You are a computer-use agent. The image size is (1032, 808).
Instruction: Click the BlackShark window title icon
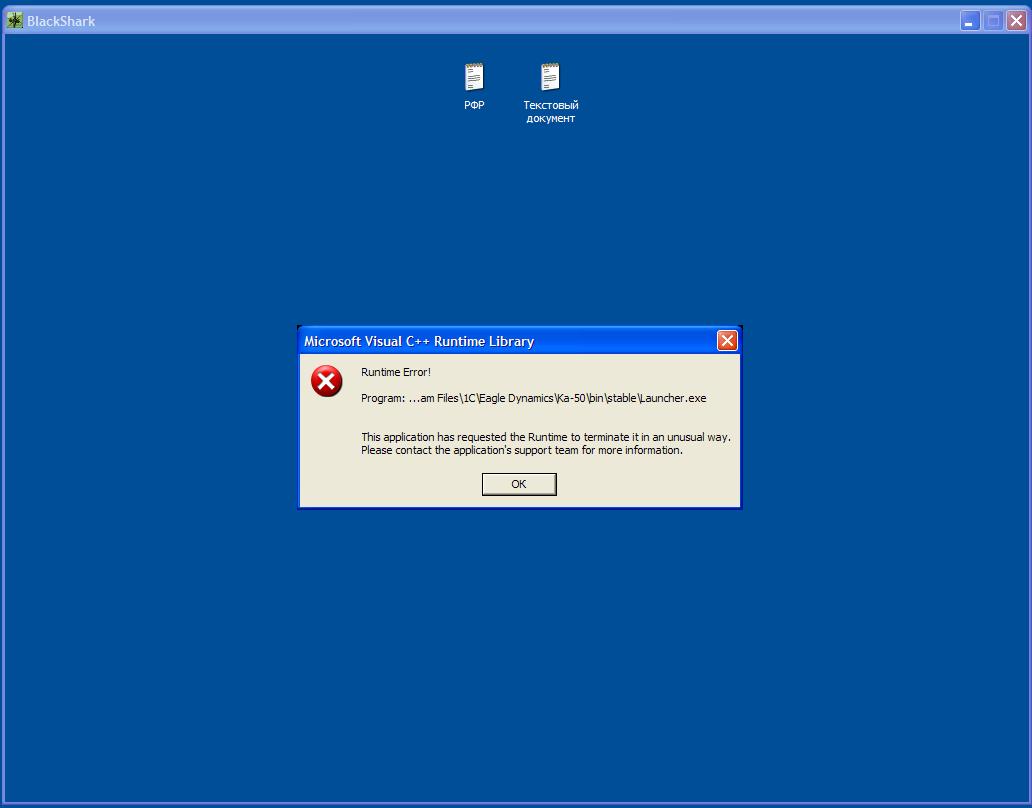pyautogui.click(x=14, y=21)
